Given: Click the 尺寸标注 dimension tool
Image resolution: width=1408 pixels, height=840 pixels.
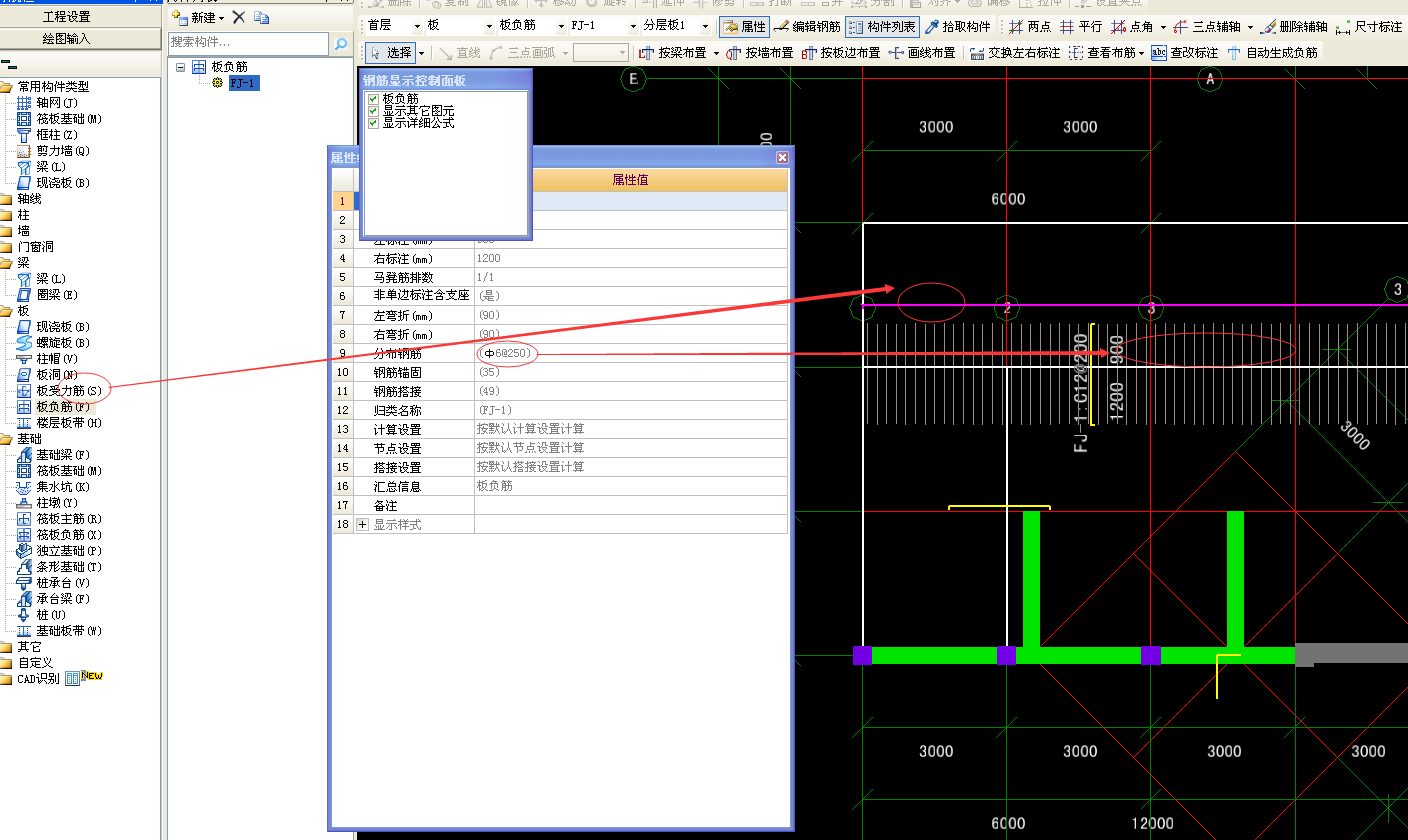Looking at the screenshot, I should point(1370,27).
